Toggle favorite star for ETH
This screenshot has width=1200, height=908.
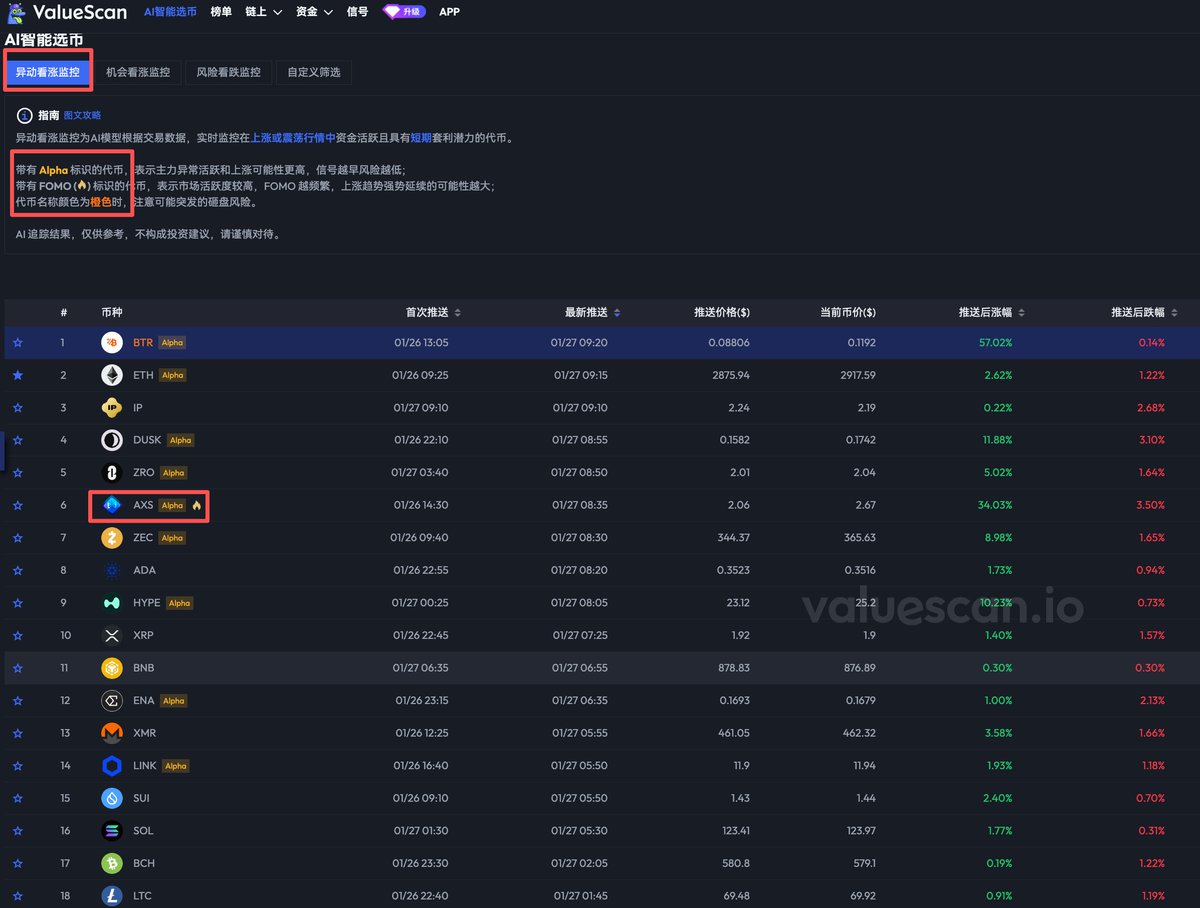(x=17, y=375)
